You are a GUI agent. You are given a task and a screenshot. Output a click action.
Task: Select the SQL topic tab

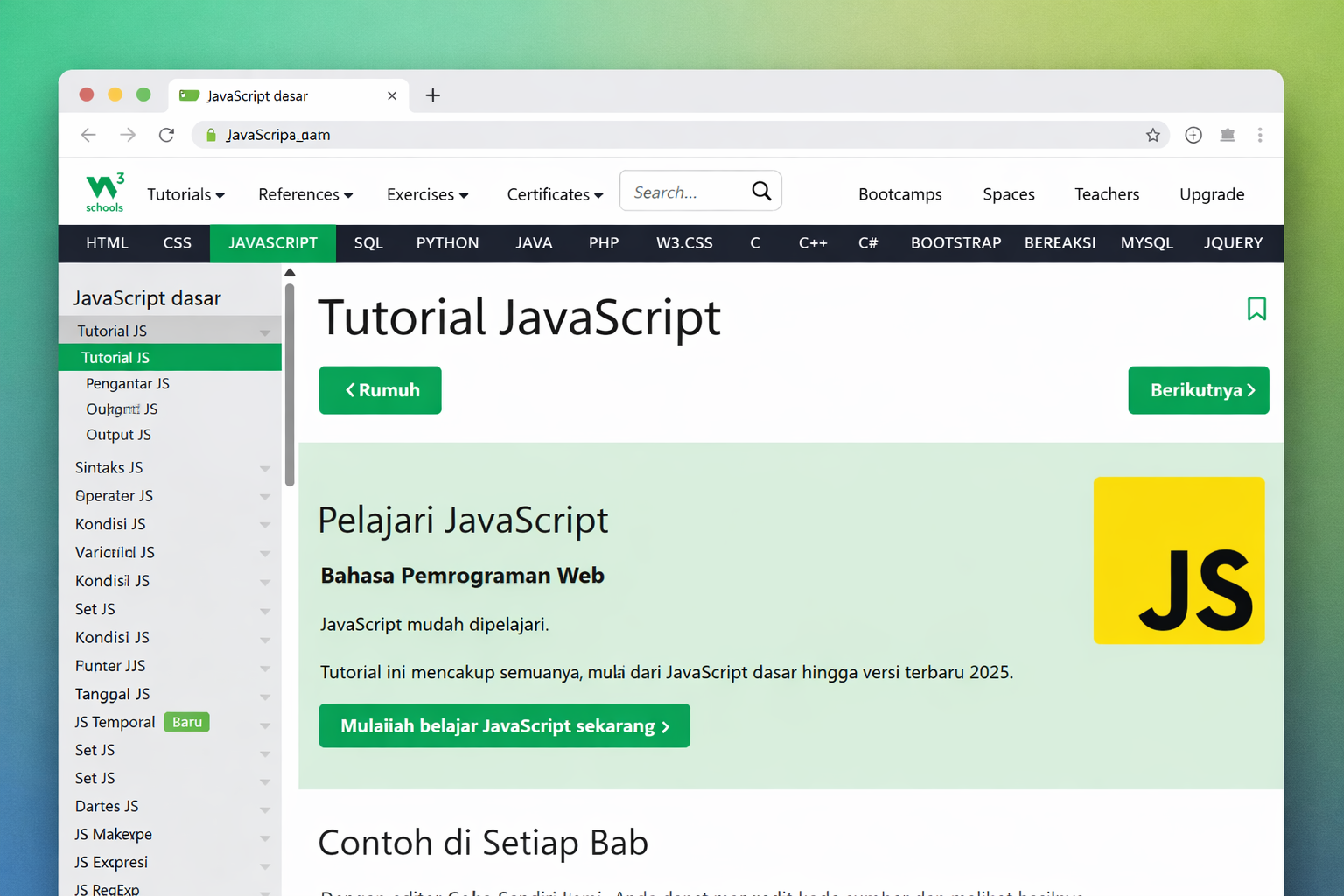(x=368, y=243)
